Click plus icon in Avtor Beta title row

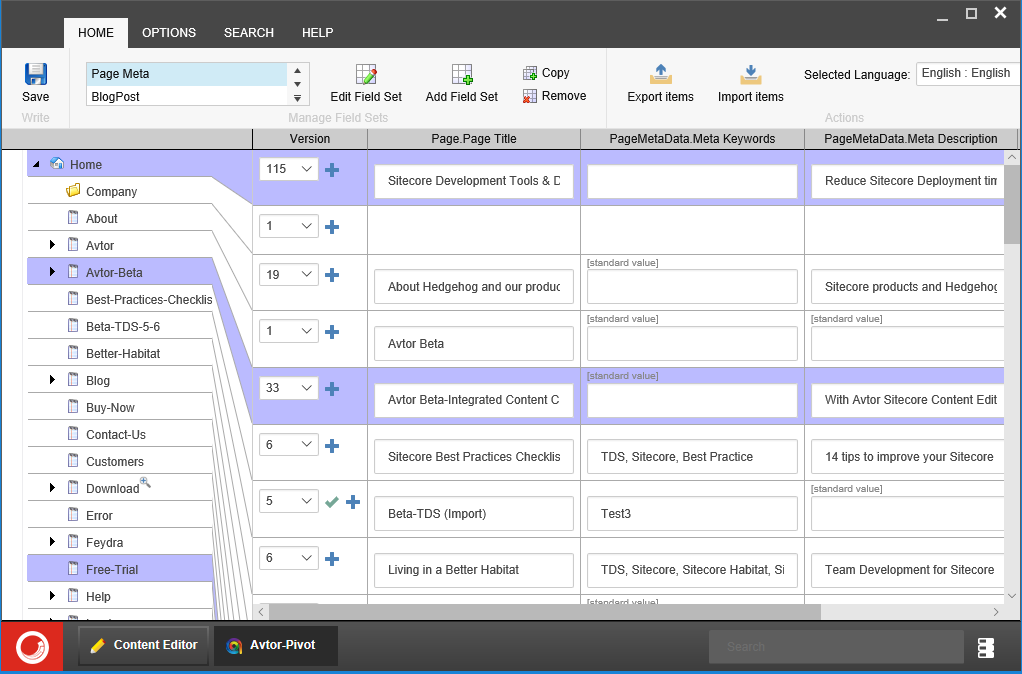pos(332,332)
